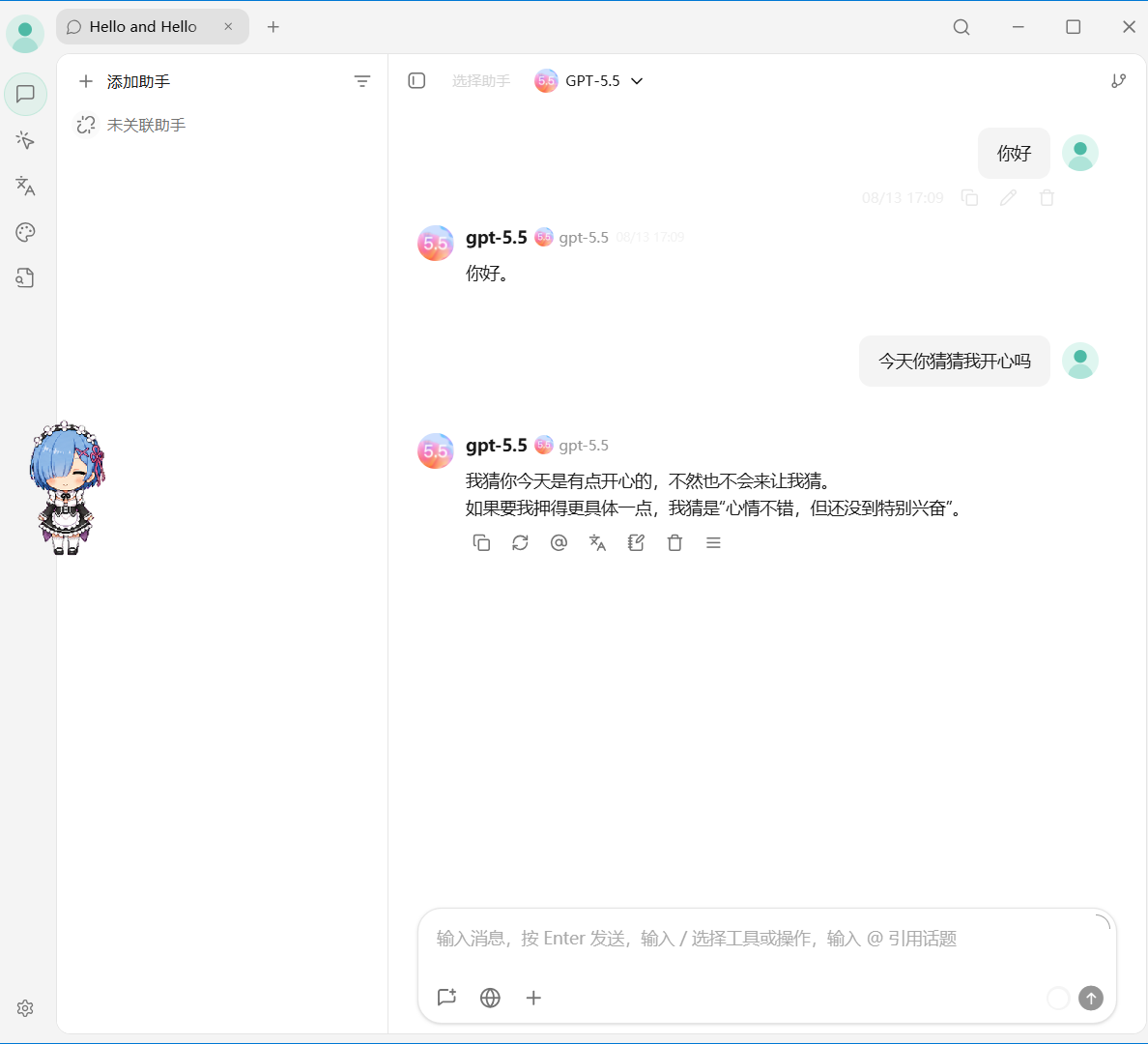Select the 未关联助手 entry
1148x1044 pixels.
point(131,126)
